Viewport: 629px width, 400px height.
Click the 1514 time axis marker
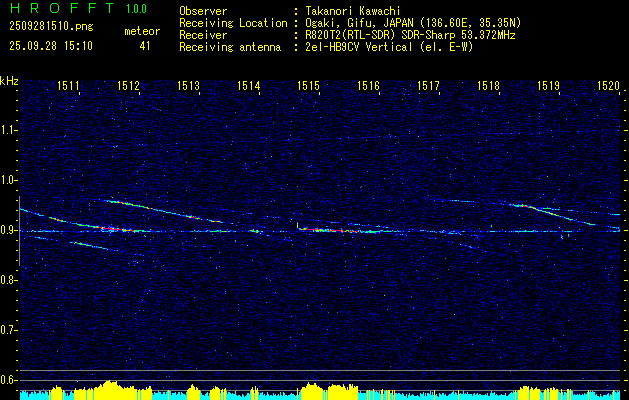click(248, 85)
